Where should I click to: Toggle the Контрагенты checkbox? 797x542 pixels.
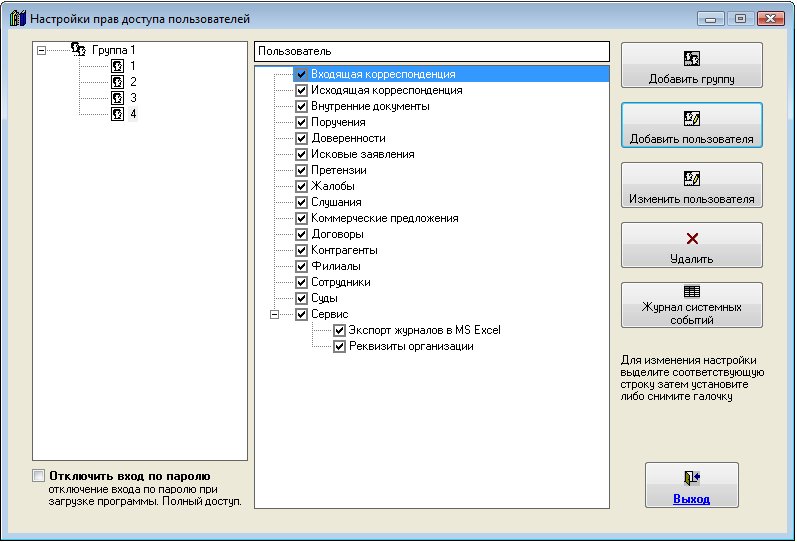click(x=301, y=250)
